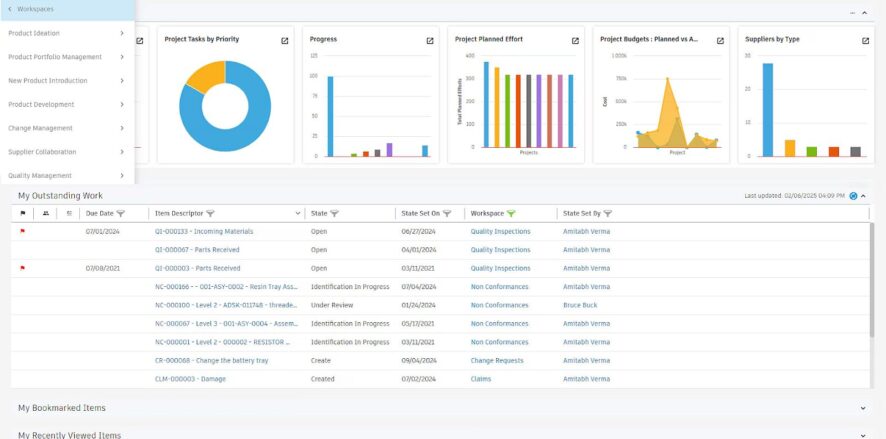Open Amitabh Verma link in CLM-000003 row
886x439 pixels.
pos(587,379)
